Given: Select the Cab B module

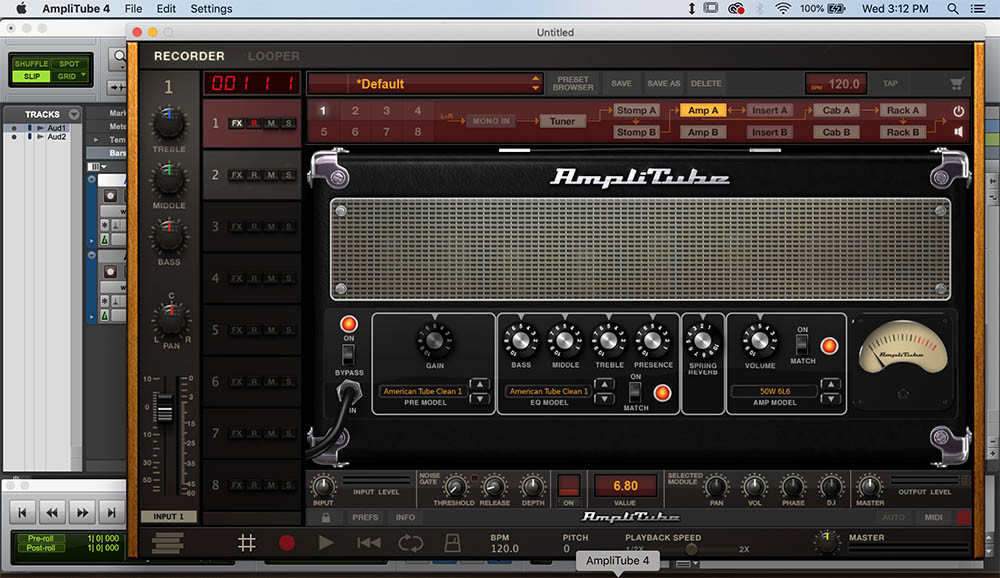Looking at the screenshot, I should pyautogui.click(x=835, y=132).
